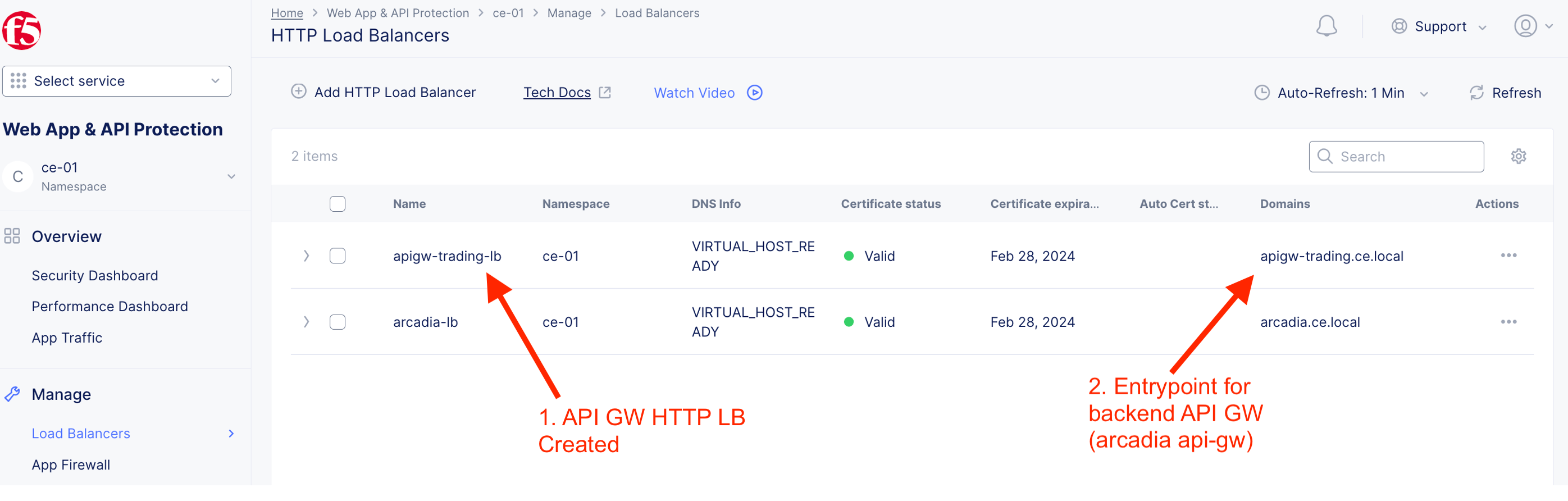Image resolution: width=1568 pixels, height=501 pixels.
Task: Click the plus icon to add load balancer
Action: click(x=298, y=92)
